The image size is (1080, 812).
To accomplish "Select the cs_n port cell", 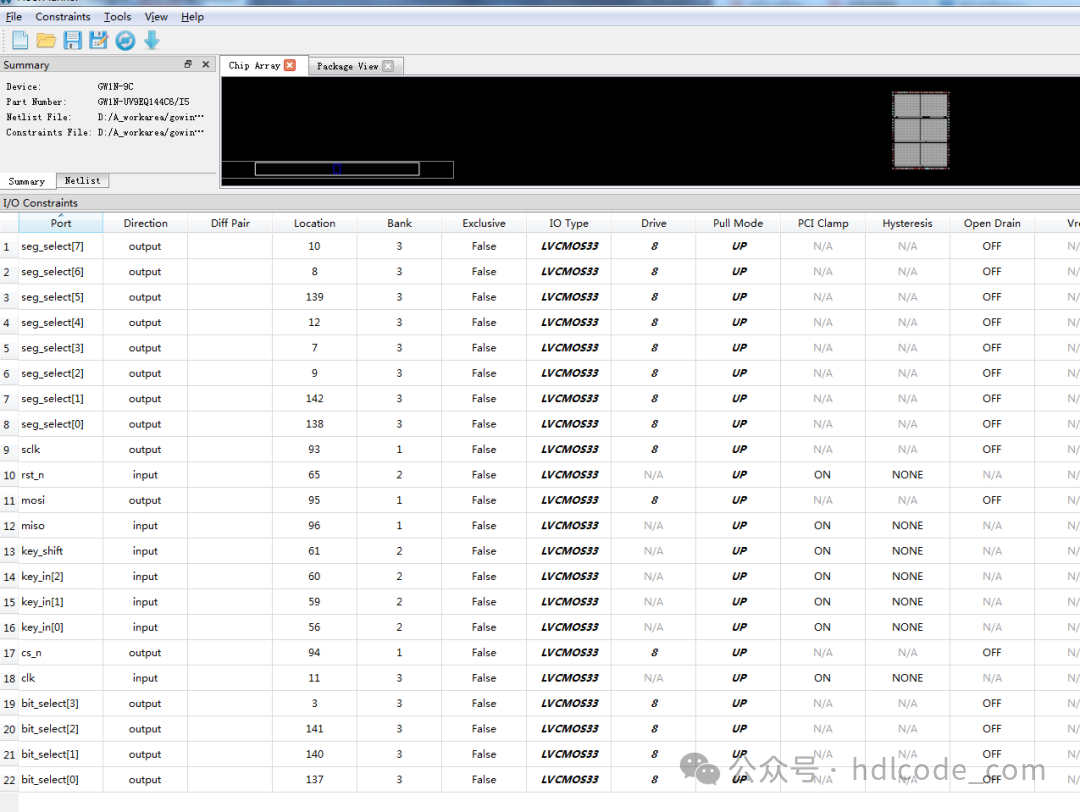I will (61, 653).
